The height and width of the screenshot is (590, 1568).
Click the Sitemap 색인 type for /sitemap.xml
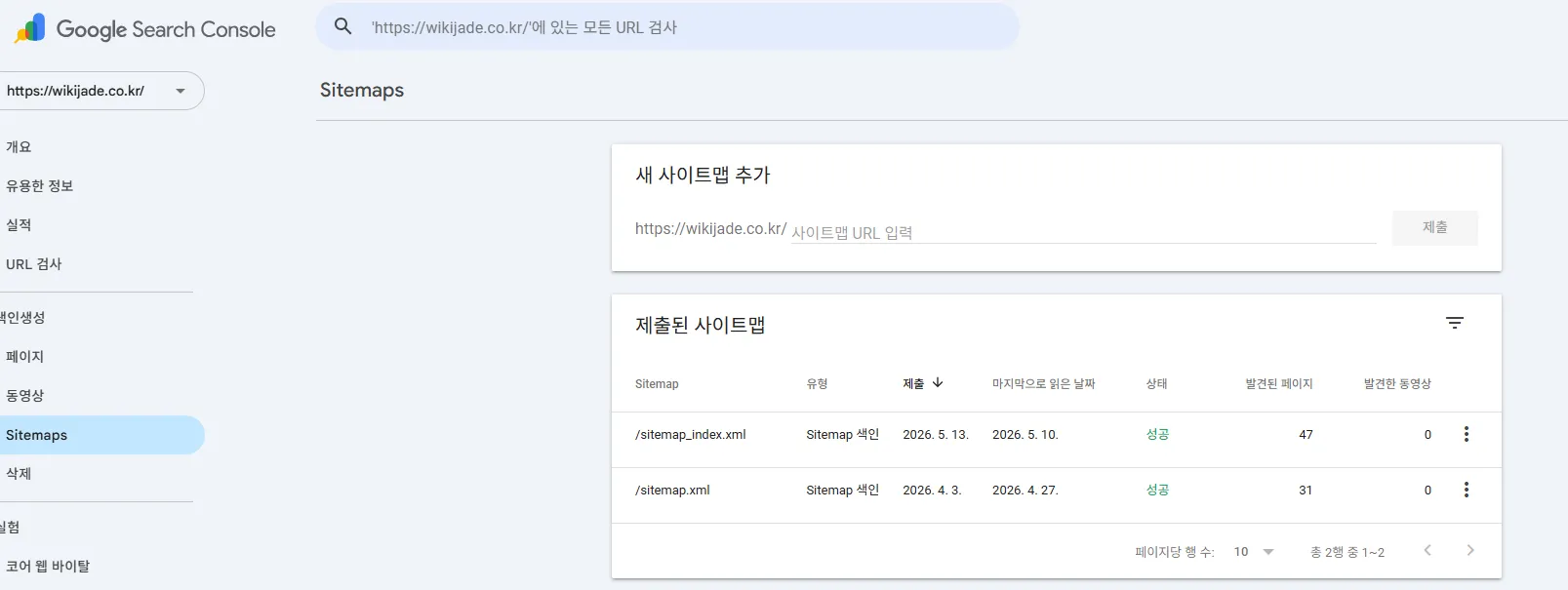point(842,491)
